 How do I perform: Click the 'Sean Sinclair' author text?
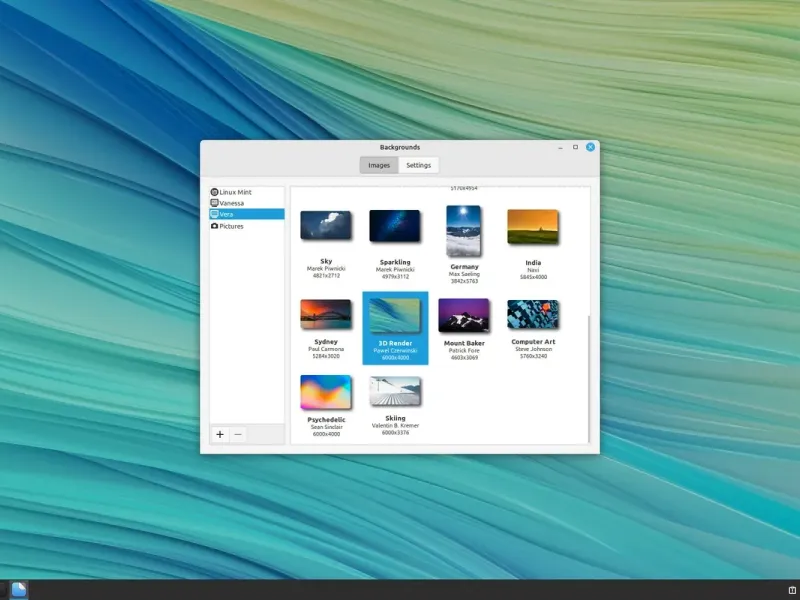coord(326,427)
